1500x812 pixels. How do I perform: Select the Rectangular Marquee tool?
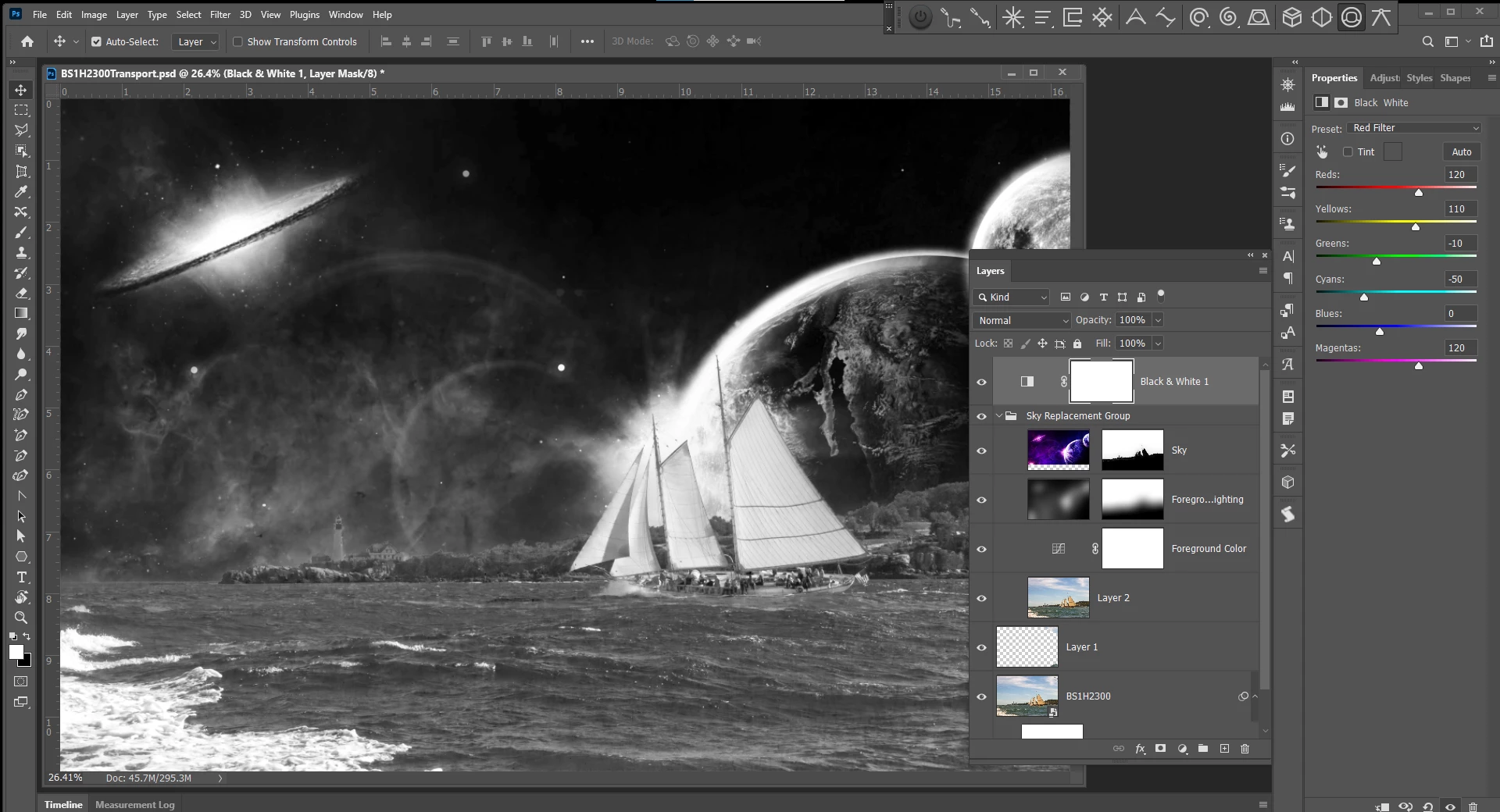21,110
